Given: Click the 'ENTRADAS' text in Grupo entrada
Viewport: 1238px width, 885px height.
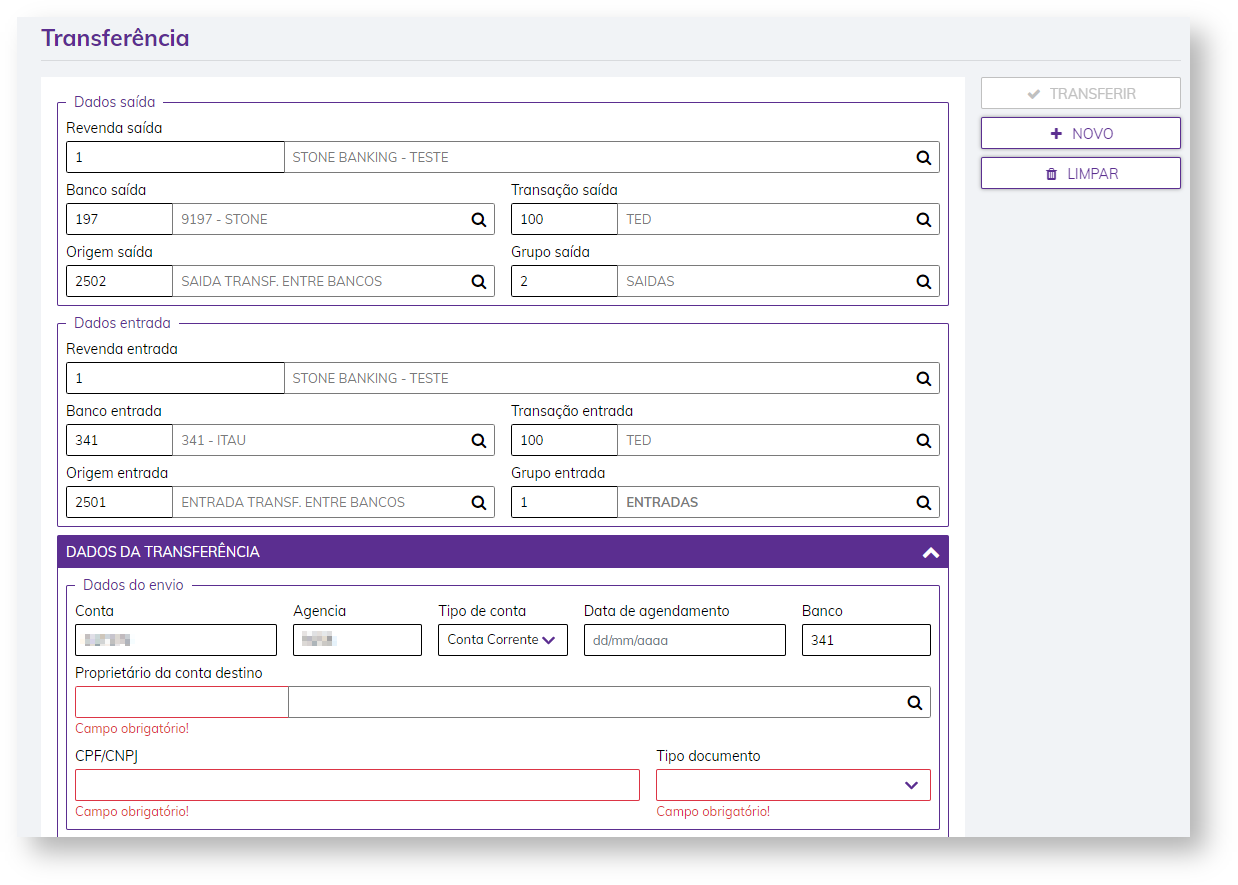Looking at the screenshot, I should [662, 503].
